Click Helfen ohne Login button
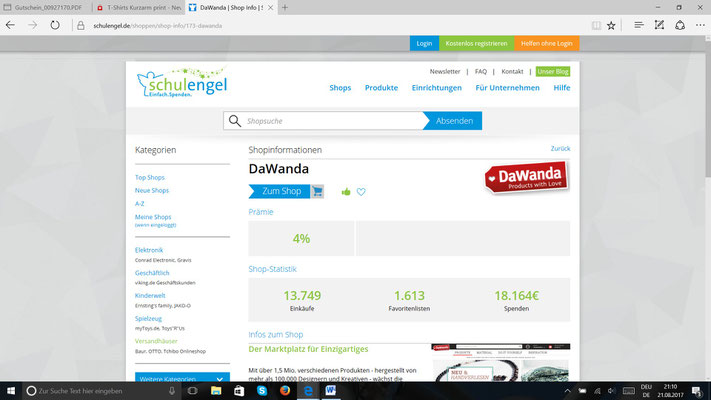The image size is (711, 400). click(x=546, y=43)
